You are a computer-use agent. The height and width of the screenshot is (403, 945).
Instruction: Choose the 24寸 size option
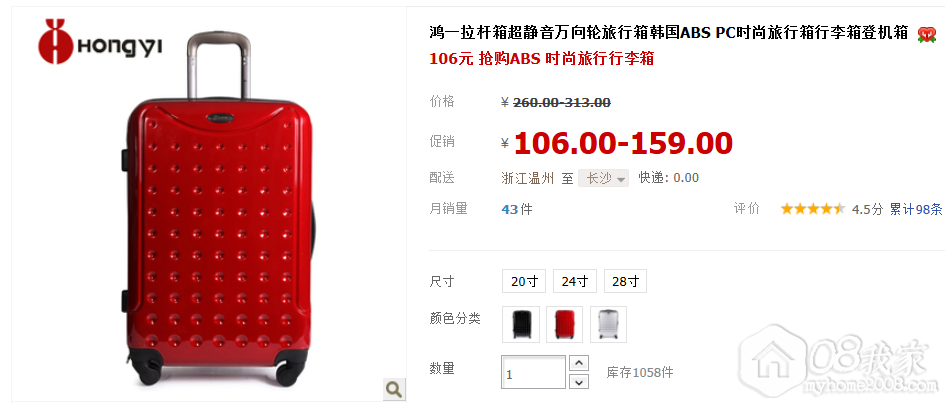574,281
